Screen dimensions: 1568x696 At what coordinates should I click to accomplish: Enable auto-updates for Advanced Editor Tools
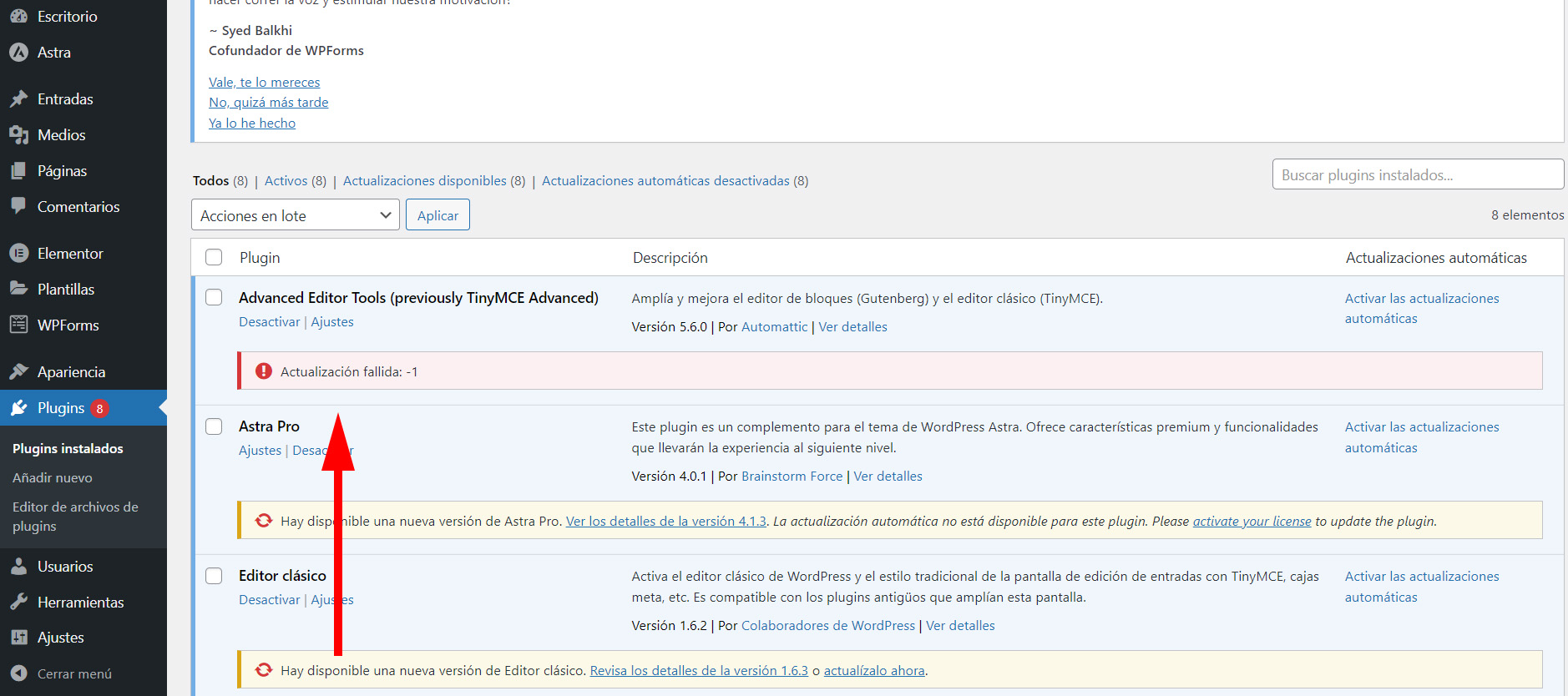(1422, 308)
